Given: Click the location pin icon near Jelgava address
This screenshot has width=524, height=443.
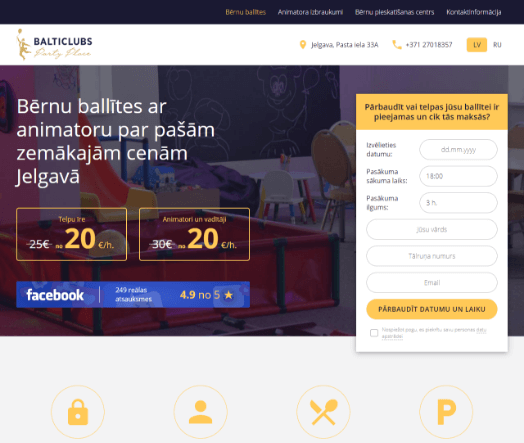Looking at the screenshot, I should click(x=303, y=44).
